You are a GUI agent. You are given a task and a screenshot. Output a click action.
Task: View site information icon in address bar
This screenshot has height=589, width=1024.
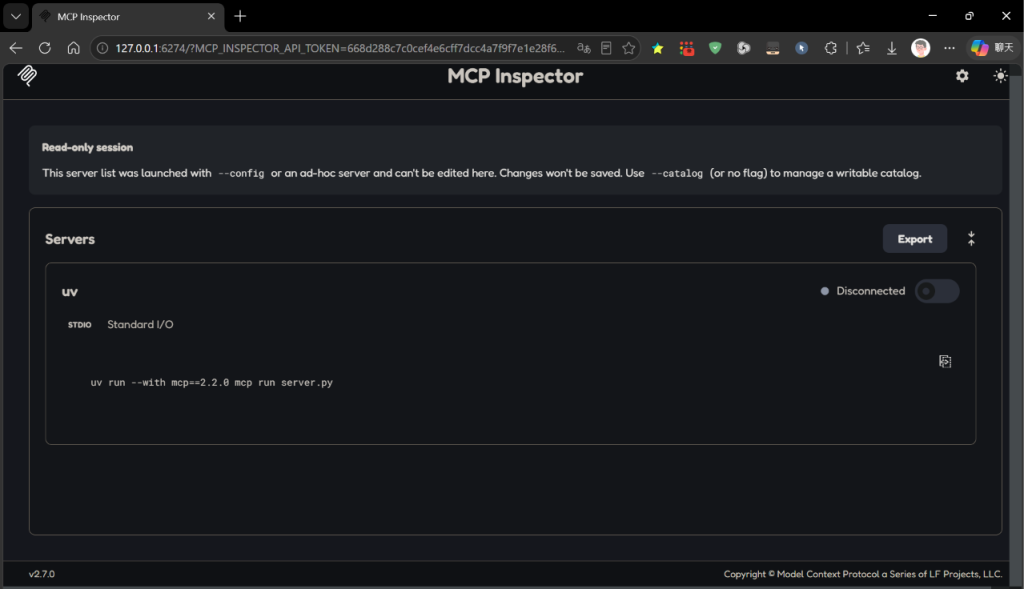(103, 48)
